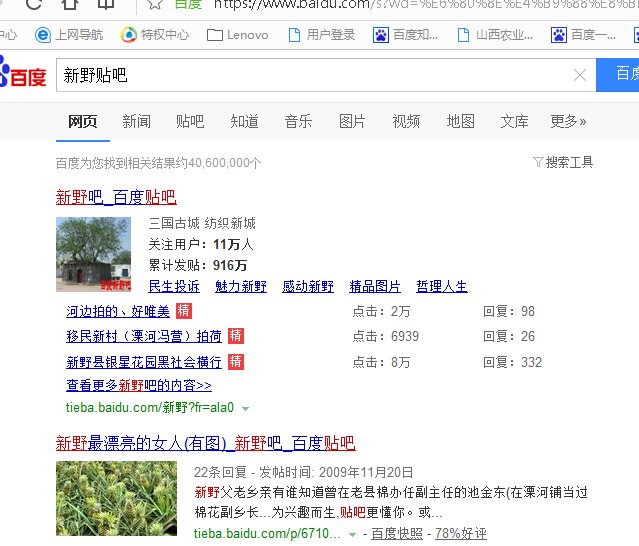Click the text 点击：6939
The width and height of the screenshot is (639, 546).
pos(386,336)
